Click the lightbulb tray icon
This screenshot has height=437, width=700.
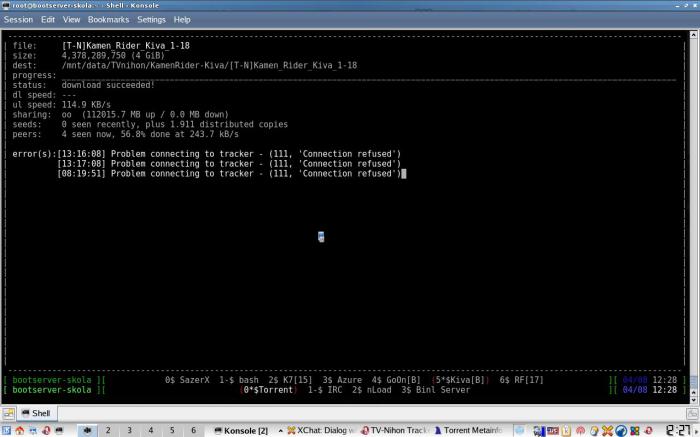(594, 431)
